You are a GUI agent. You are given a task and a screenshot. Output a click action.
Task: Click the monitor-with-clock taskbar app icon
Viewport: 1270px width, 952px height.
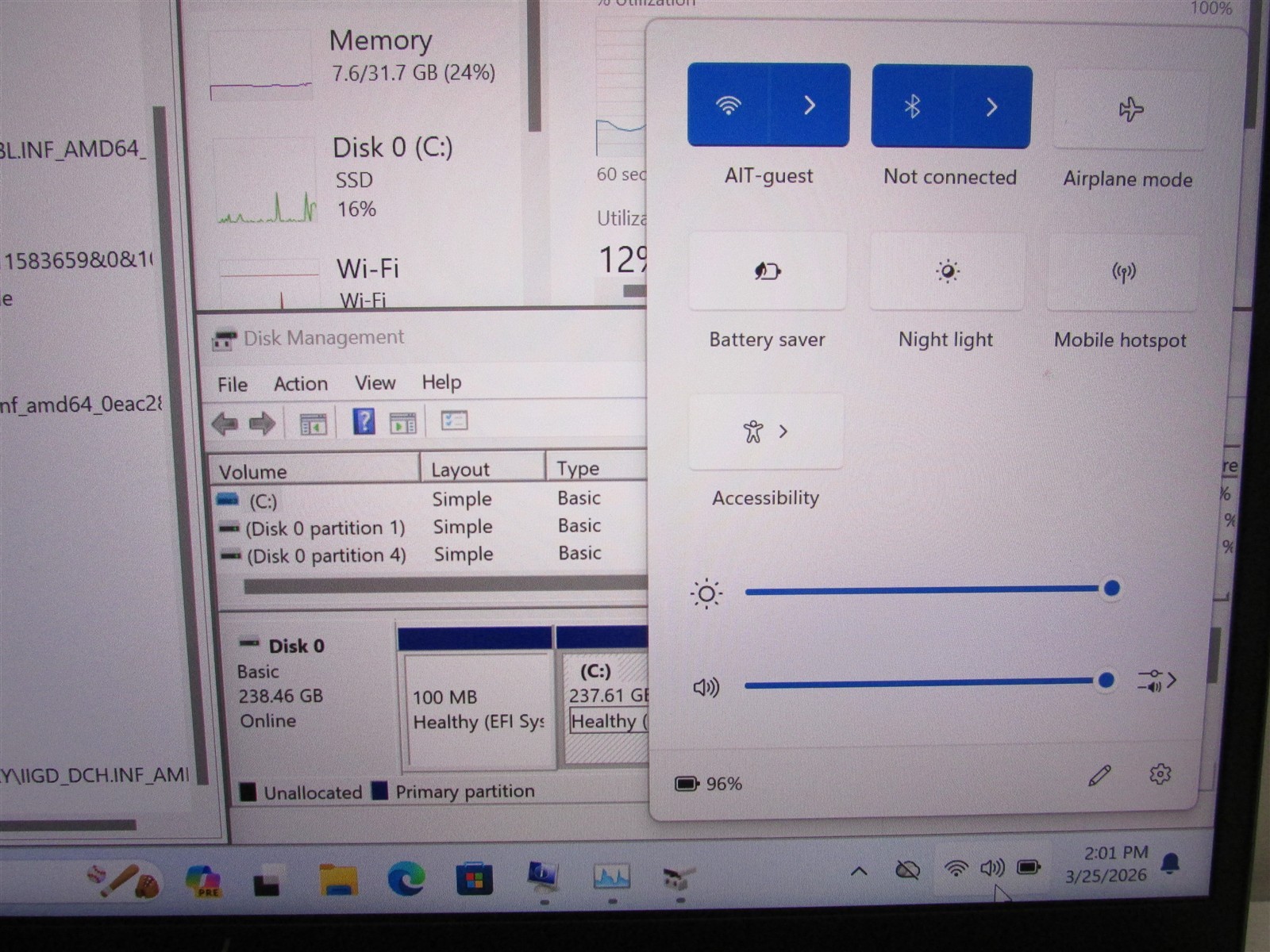[x=544, y=876]
